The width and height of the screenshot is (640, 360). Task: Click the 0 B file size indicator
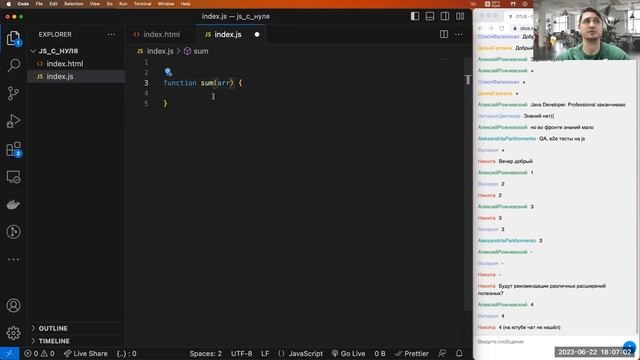click(380, 353)
